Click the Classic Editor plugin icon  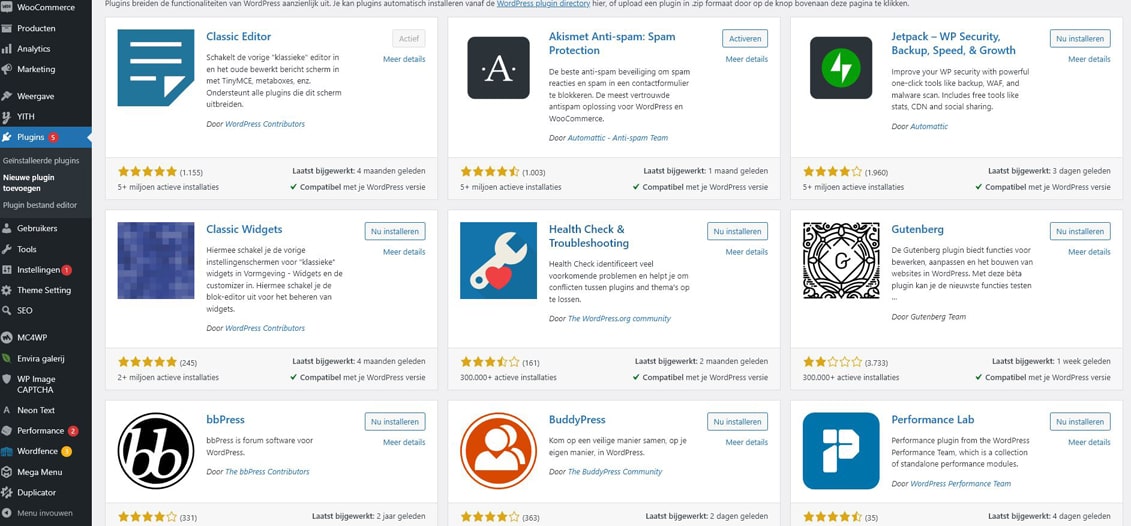click(156, 68)
